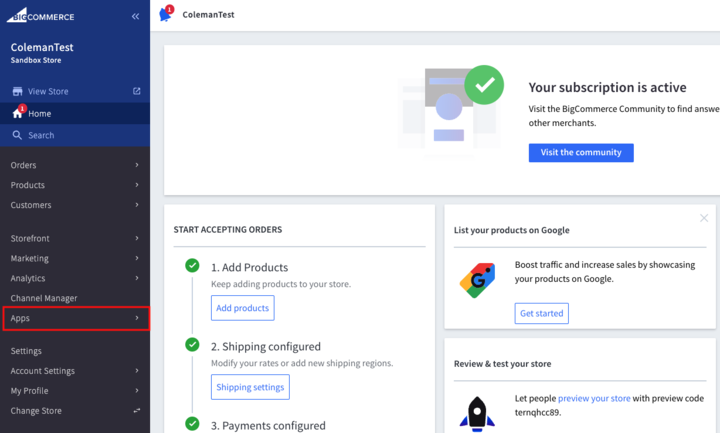
Task: Click Visit the community button
Action: [x=581, y=152]
